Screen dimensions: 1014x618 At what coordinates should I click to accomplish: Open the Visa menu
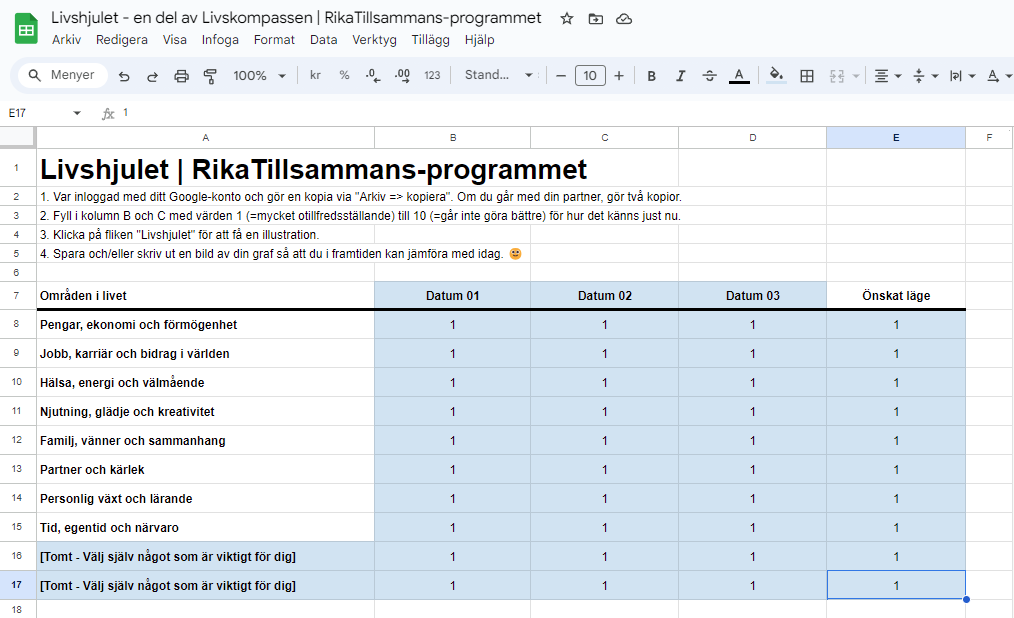175,39
